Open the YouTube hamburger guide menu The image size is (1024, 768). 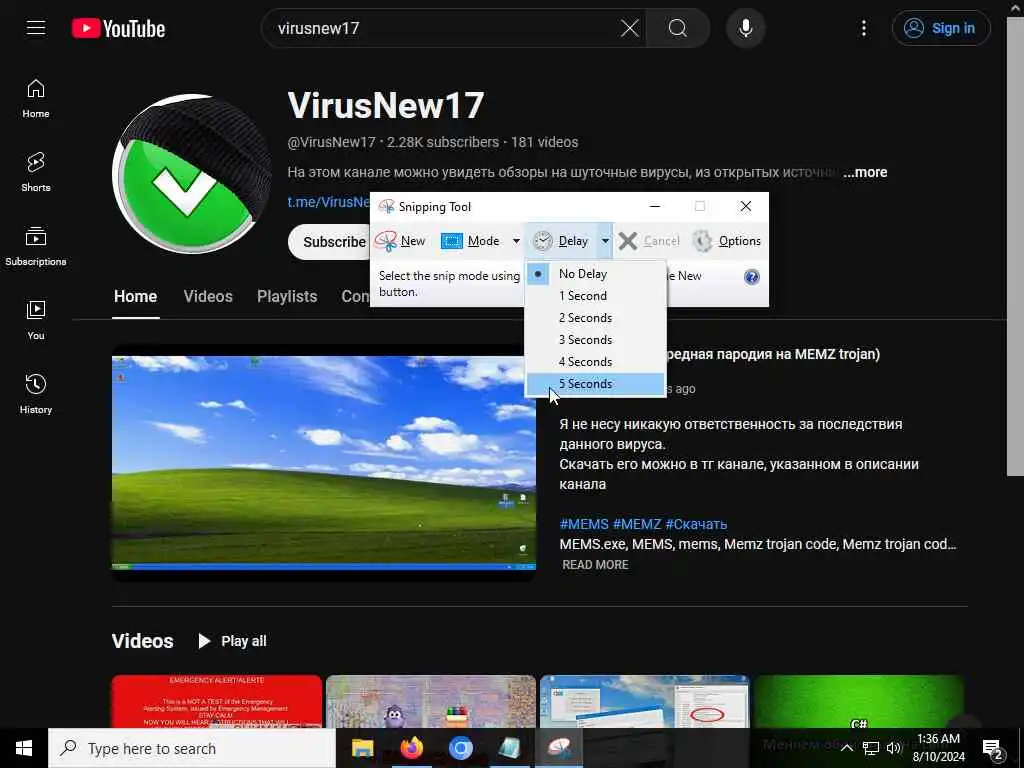pyautogui.click(x=36, y=28)
